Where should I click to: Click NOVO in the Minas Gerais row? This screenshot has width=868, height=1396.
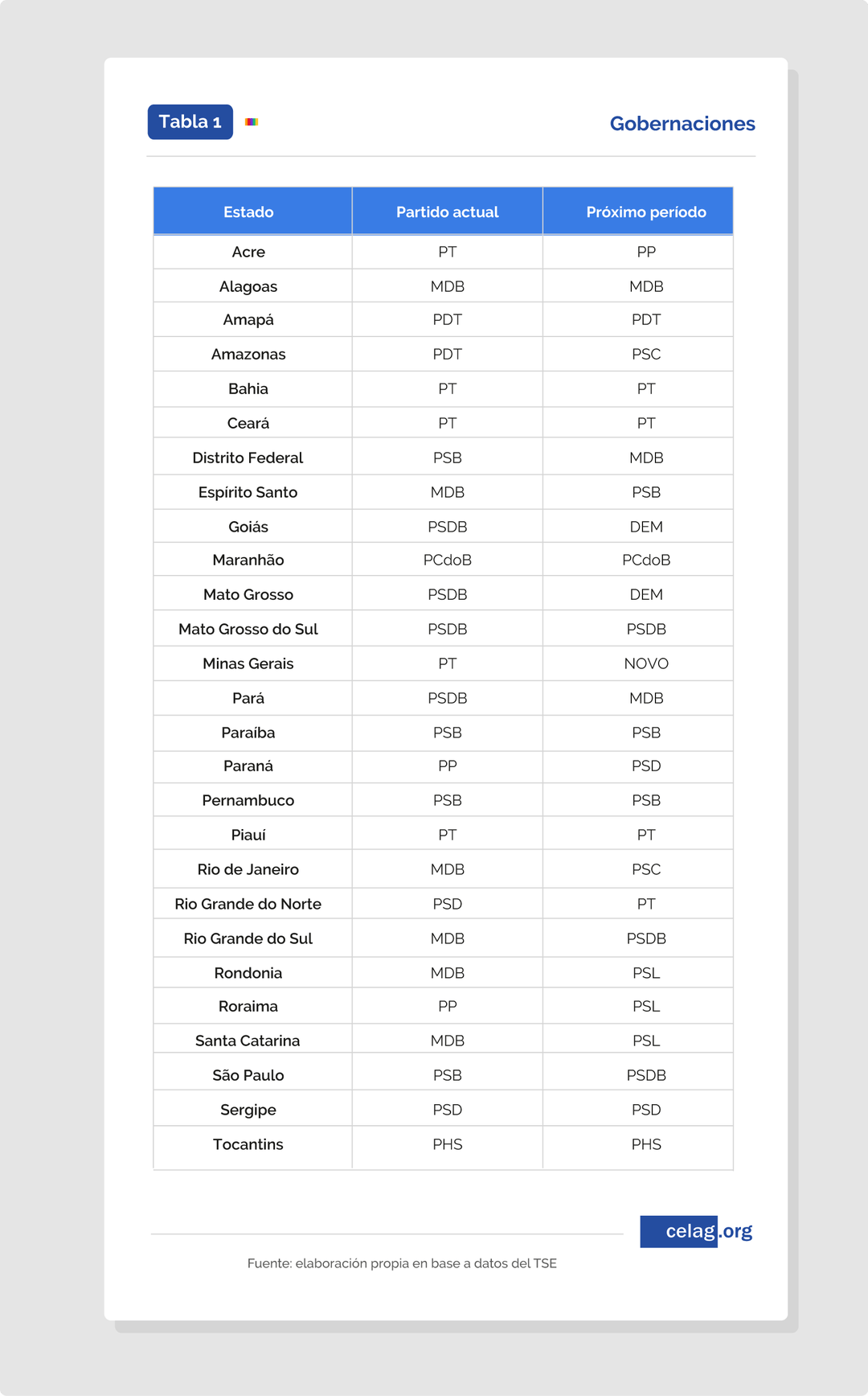point(646,664)
